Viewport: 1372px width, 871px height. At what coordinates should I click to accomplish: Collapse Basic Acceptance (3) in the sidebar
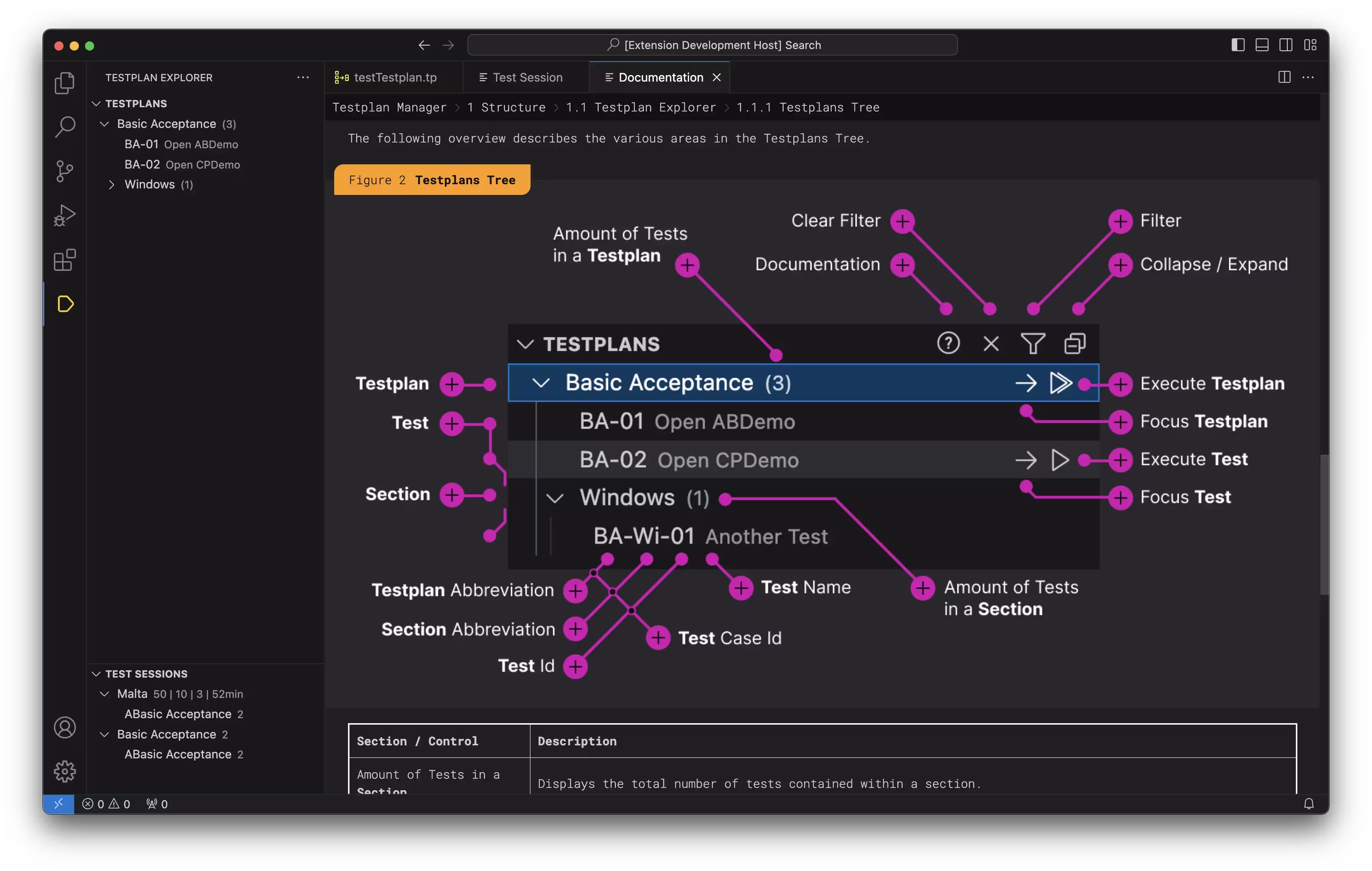pos(205,124)
